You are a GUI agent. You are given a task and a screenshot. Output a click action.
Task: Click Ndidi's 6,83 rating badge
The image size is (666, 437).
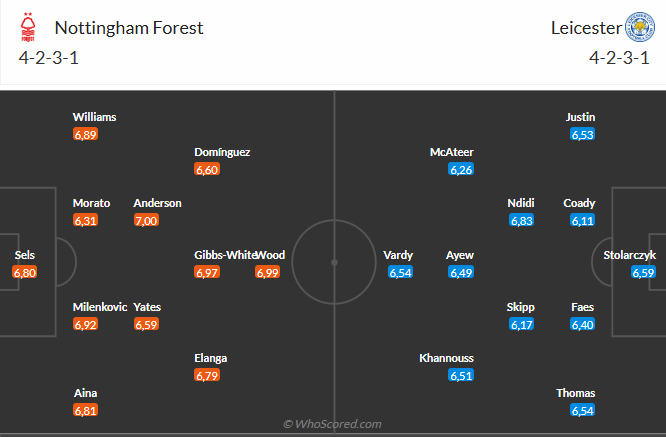(x=522, y=220)
